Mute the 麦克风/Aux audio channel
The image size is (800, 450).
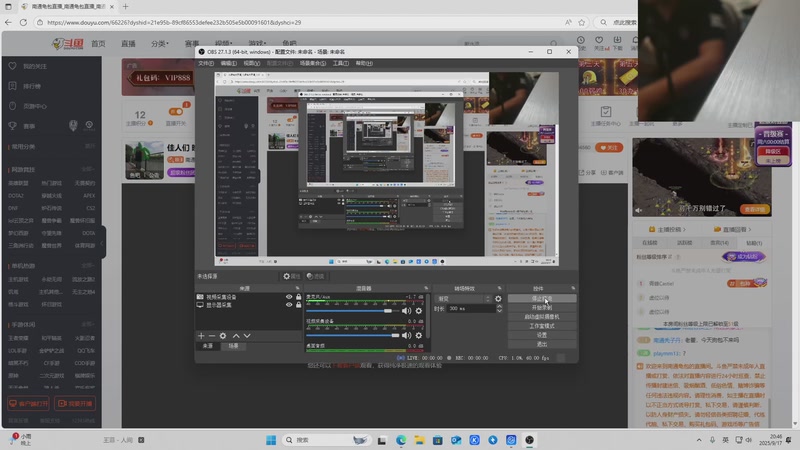click(407, 311)
